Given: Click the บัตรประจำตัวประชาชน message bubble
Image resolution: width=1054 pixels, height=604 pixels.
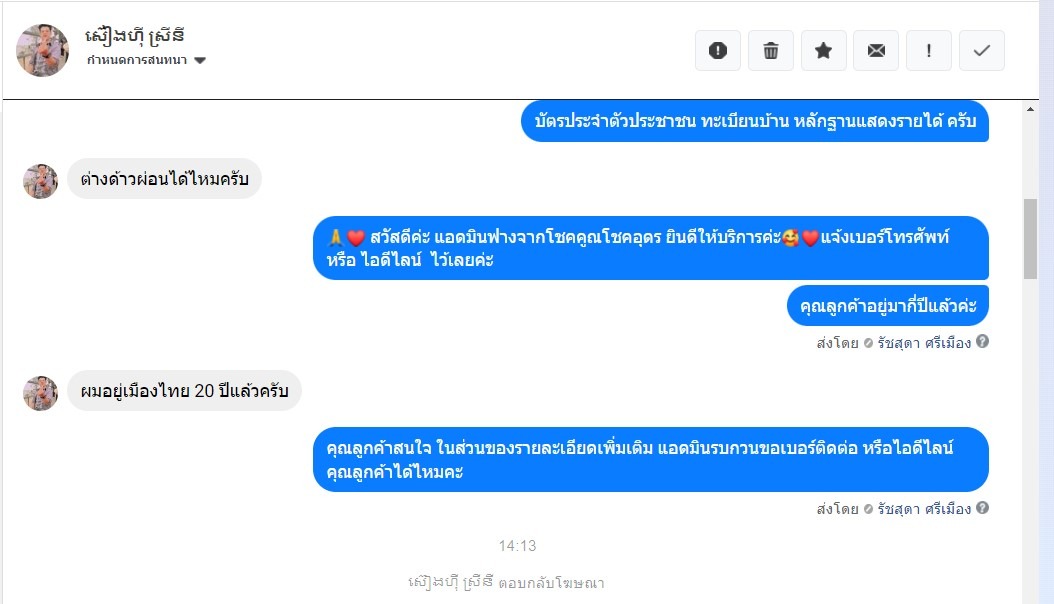Looking at the screenshot, I should coord(755,121).
